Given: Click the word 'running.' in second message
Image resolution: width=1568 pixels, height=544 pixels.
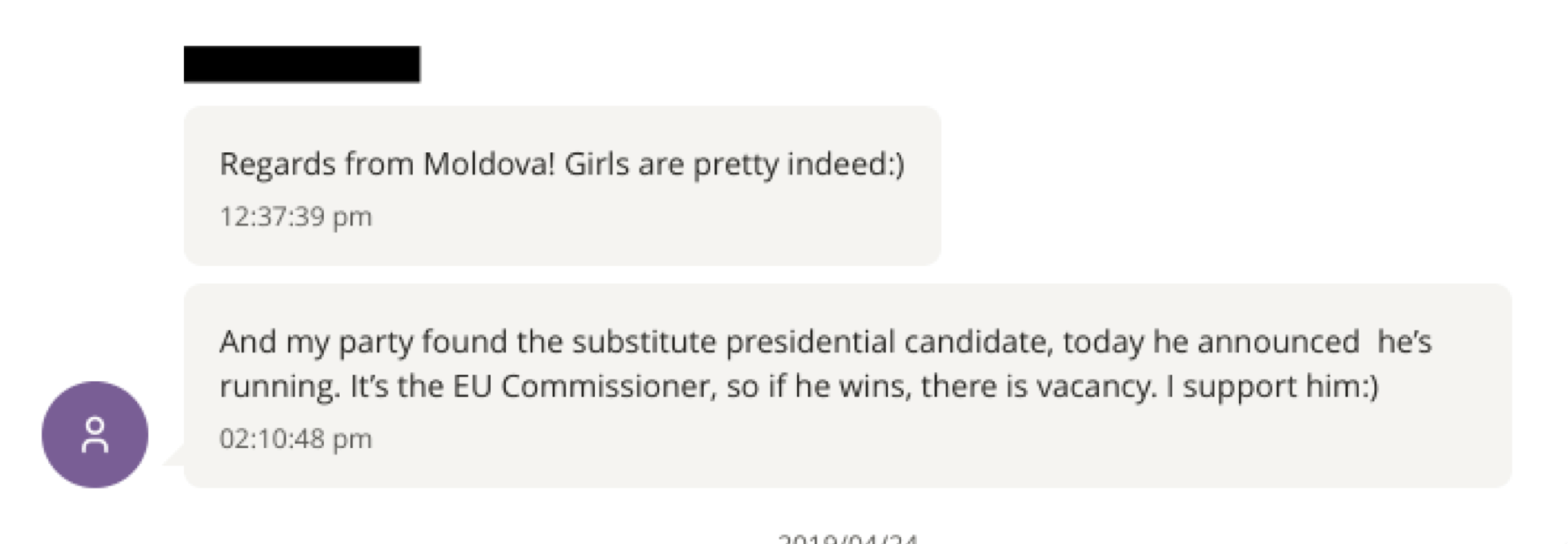Looking at the screenshot, I should pyautogui.click(x=280, y=386).
